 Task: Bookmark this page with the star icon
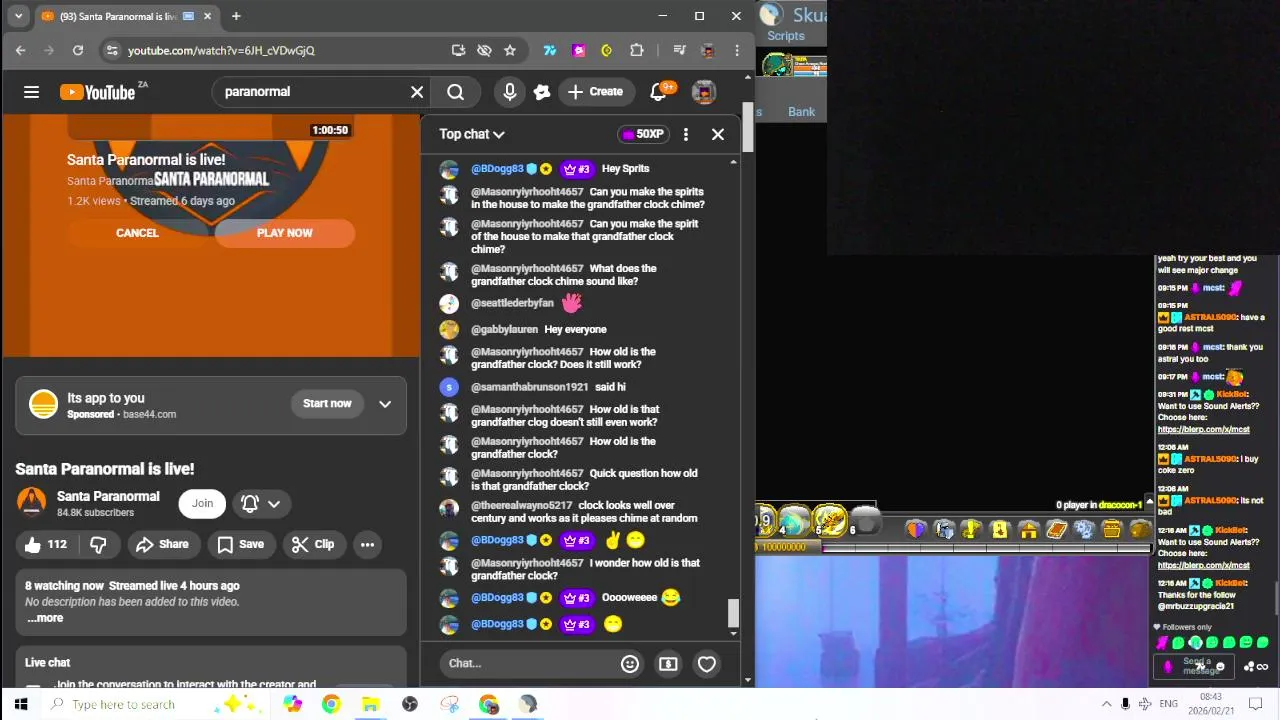tap(510, 50)
